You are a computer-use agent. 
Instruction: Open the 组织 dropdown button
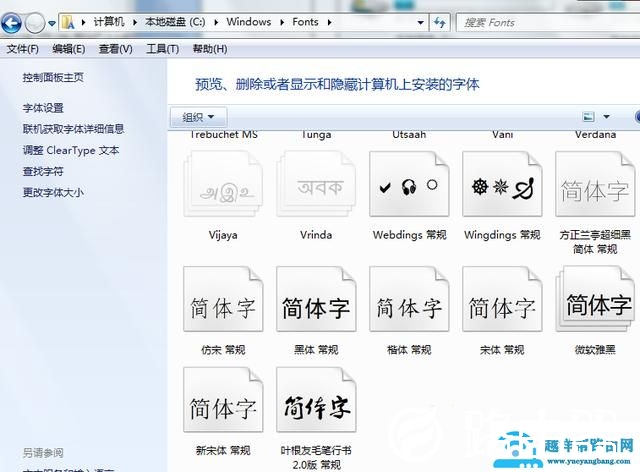(198, 117)
